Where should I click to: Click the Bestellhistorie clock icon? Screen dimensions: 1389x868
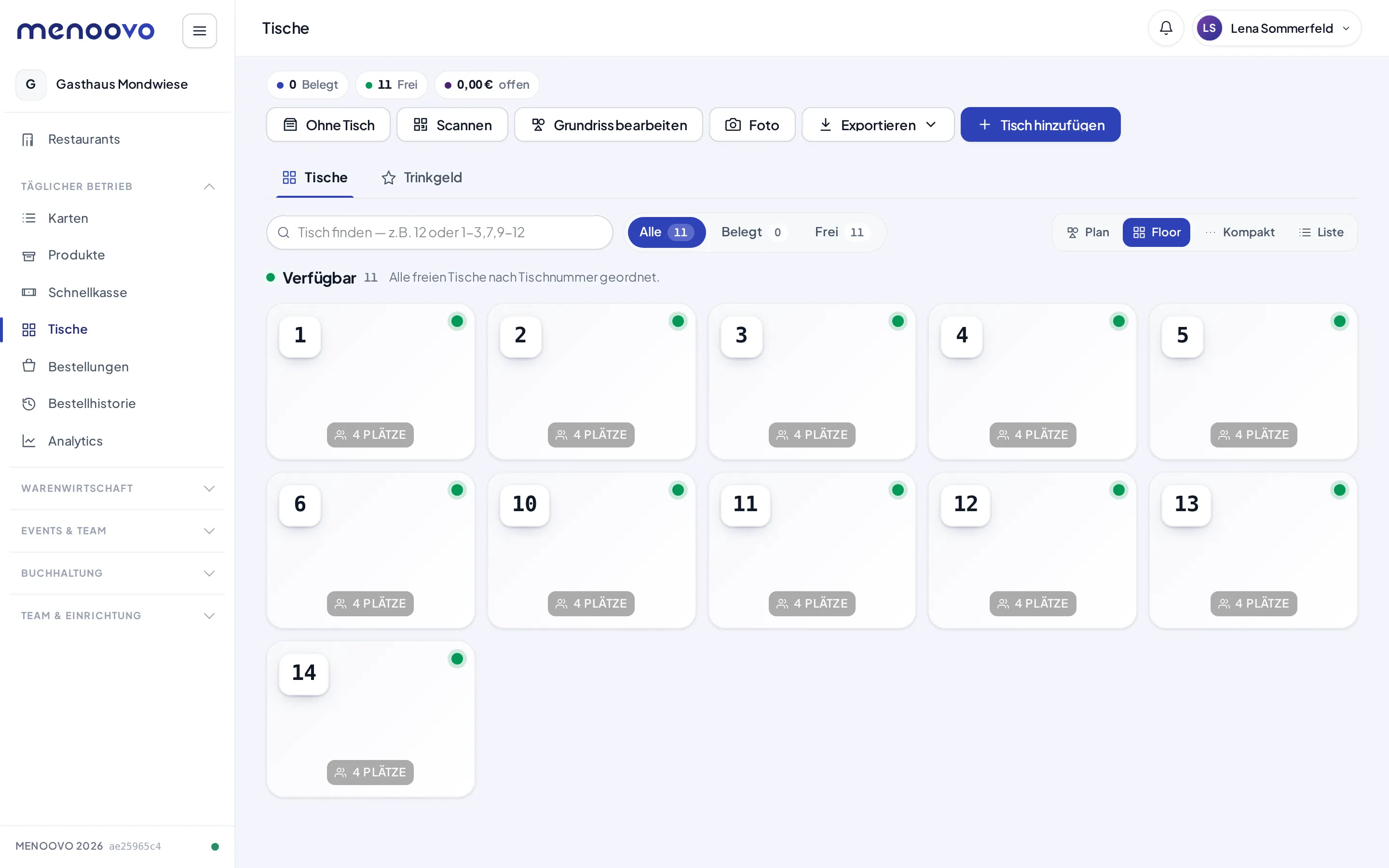pos(29,404)
